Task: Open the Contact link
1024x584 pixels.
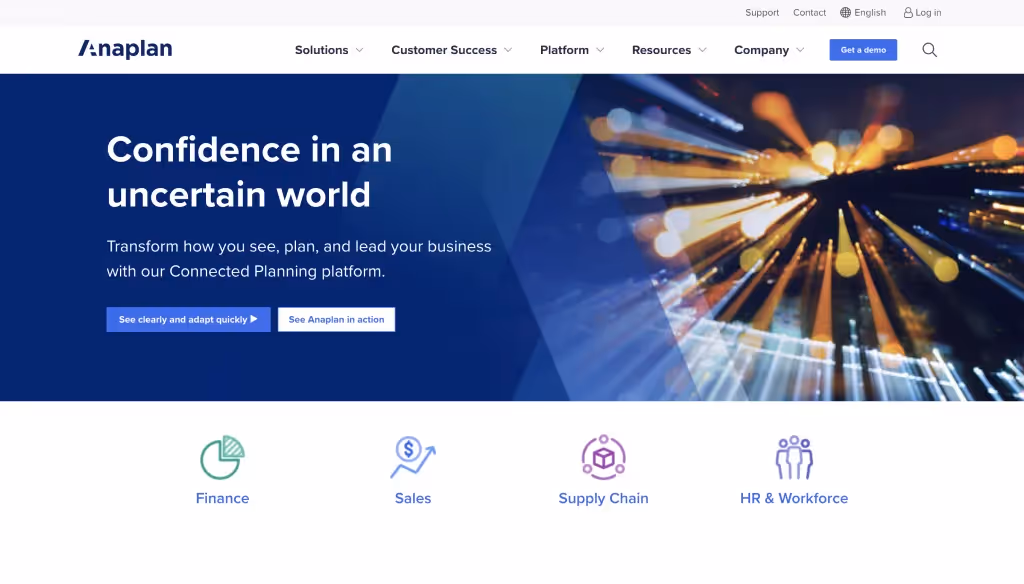Action: pos(809,12)
